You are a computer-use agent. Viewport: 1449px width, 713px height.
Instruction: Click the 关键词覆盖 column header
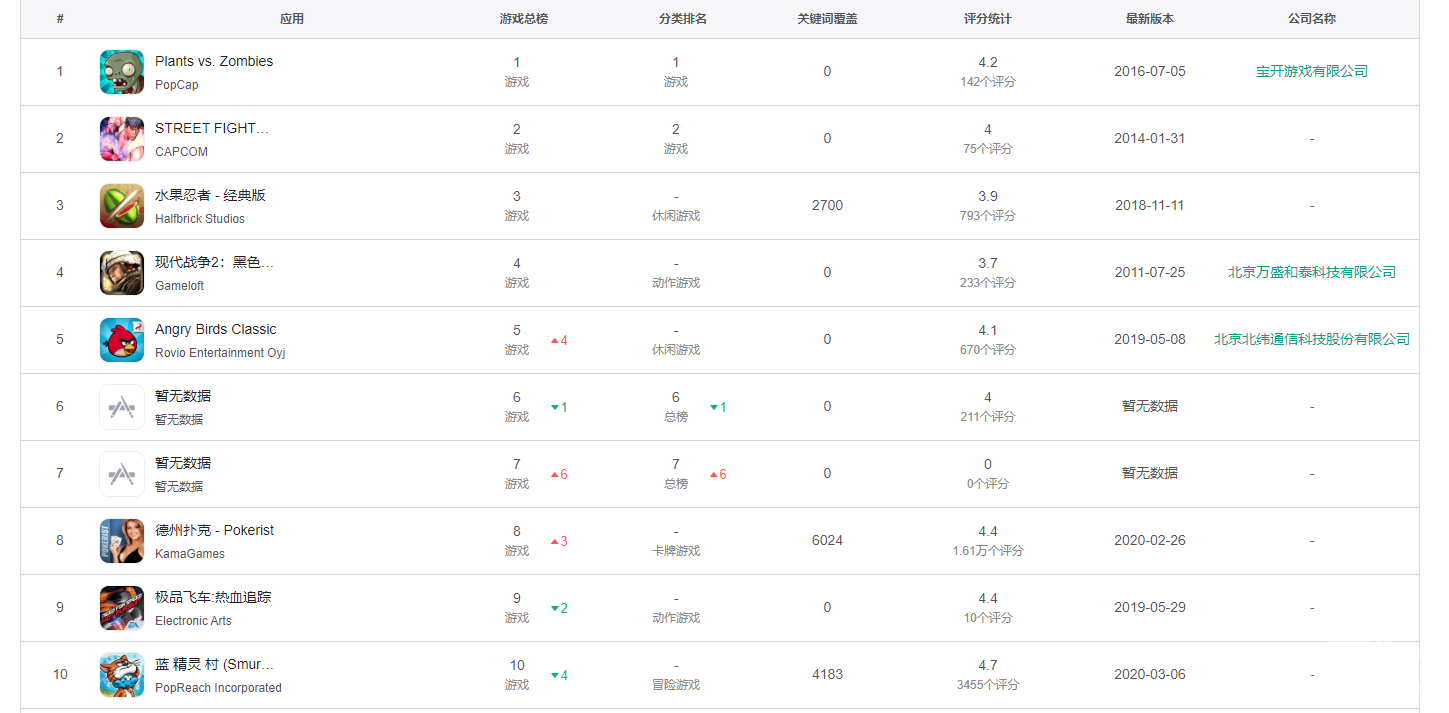tap(827, 19)
